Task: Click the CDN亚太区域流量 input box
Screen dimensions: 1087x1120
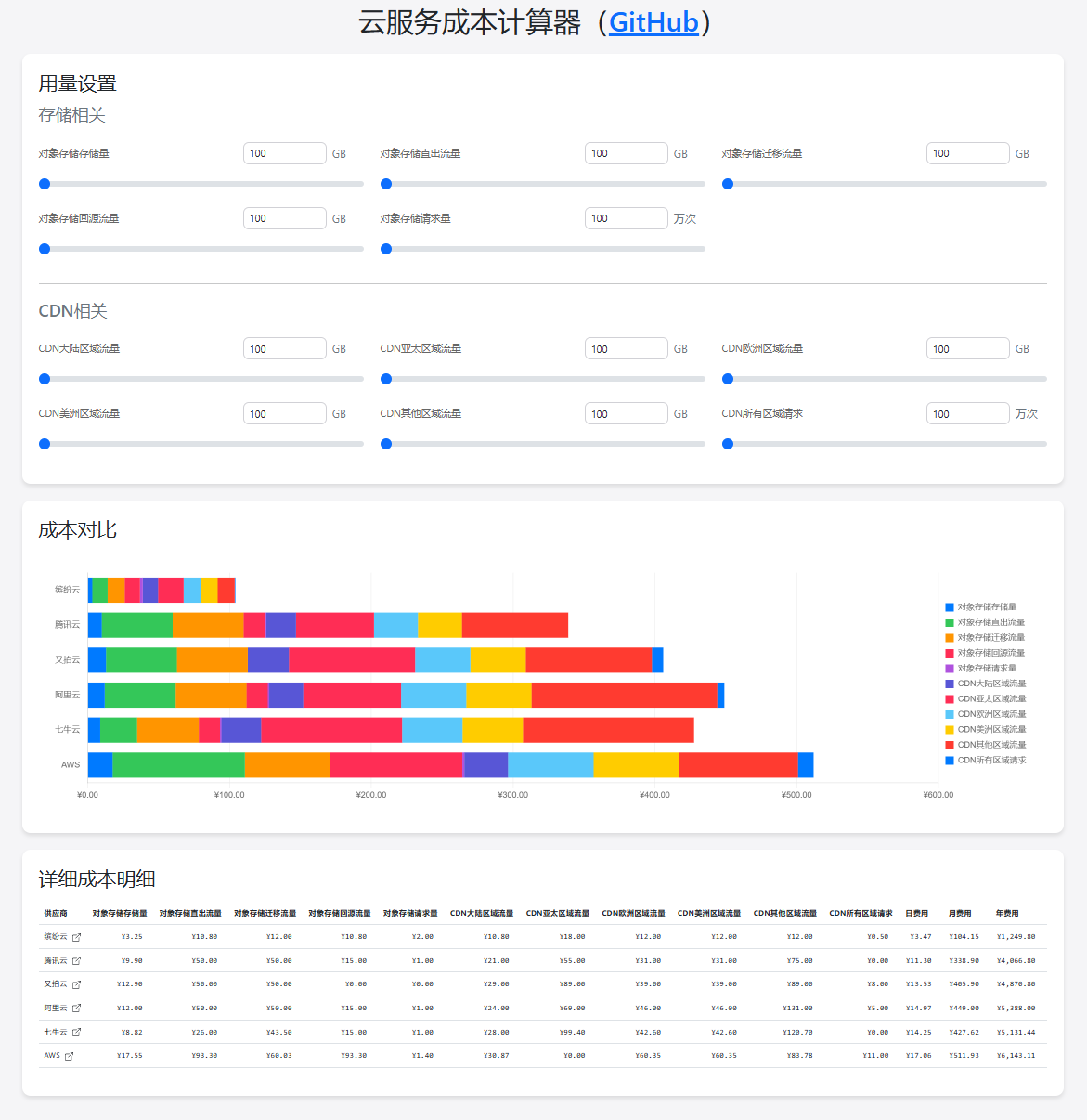Action: tap(626, 349)
